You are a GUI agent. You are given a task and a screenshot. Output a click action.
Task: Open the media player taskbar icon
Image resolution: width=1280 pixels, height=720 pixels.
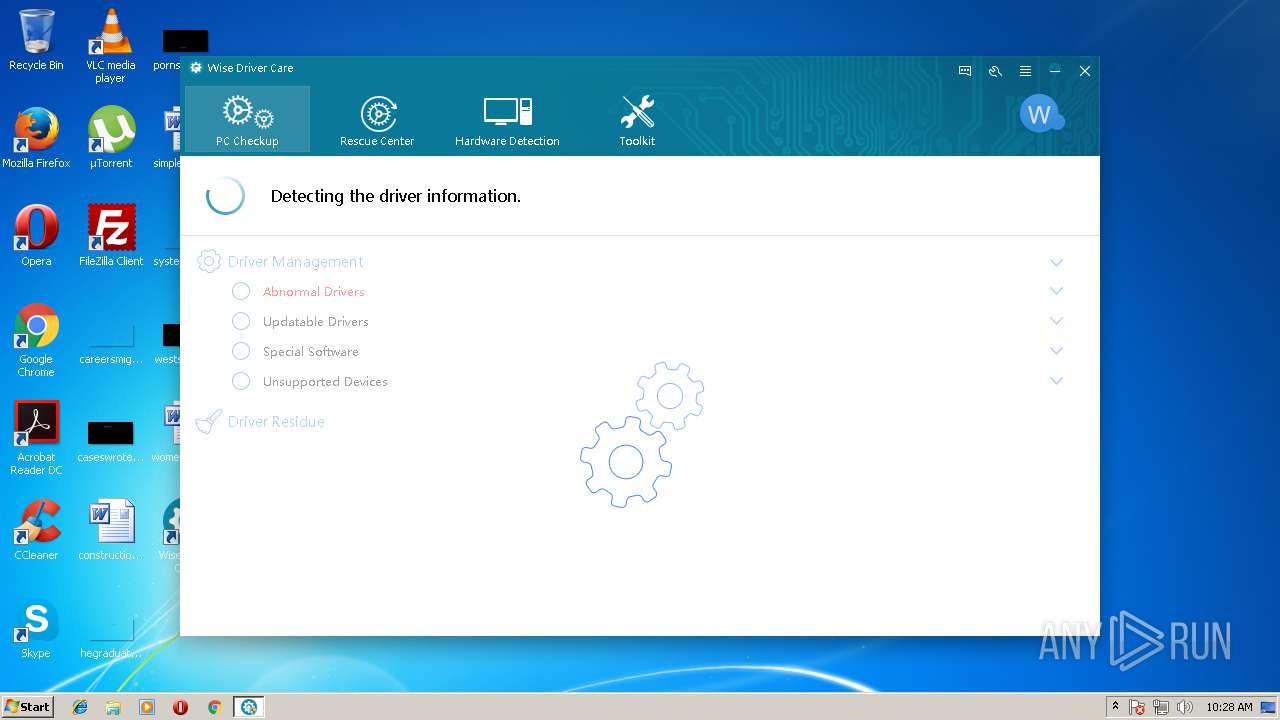[147, 707]
